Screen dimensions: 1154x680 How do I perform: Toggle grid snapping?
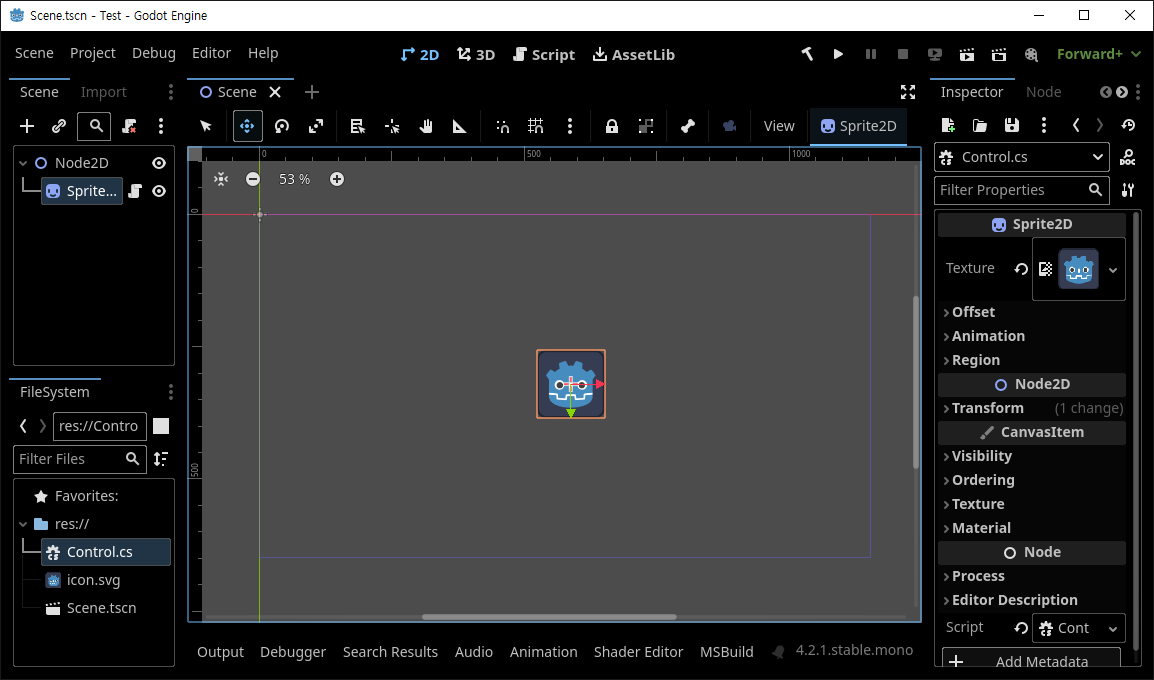point(536,126)
